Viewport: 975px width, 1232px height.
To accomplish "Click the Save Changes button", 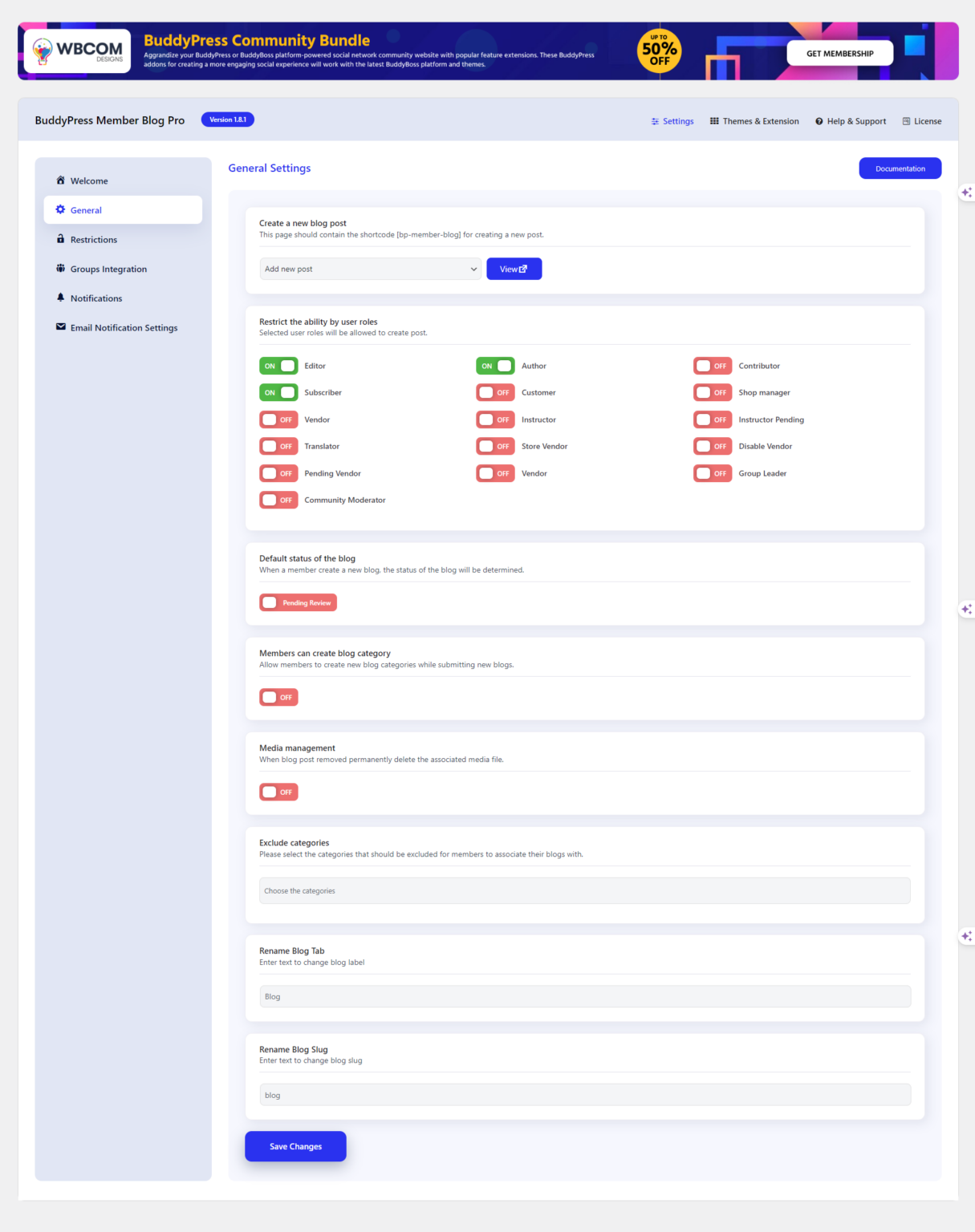I will coord(295,1146).
